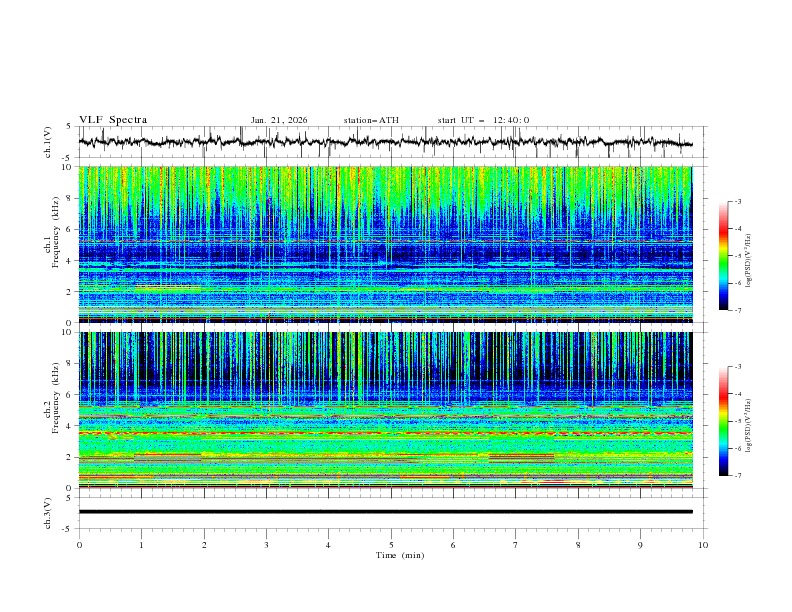Click the "ch.3(V)" axis label

pos(48,513)
